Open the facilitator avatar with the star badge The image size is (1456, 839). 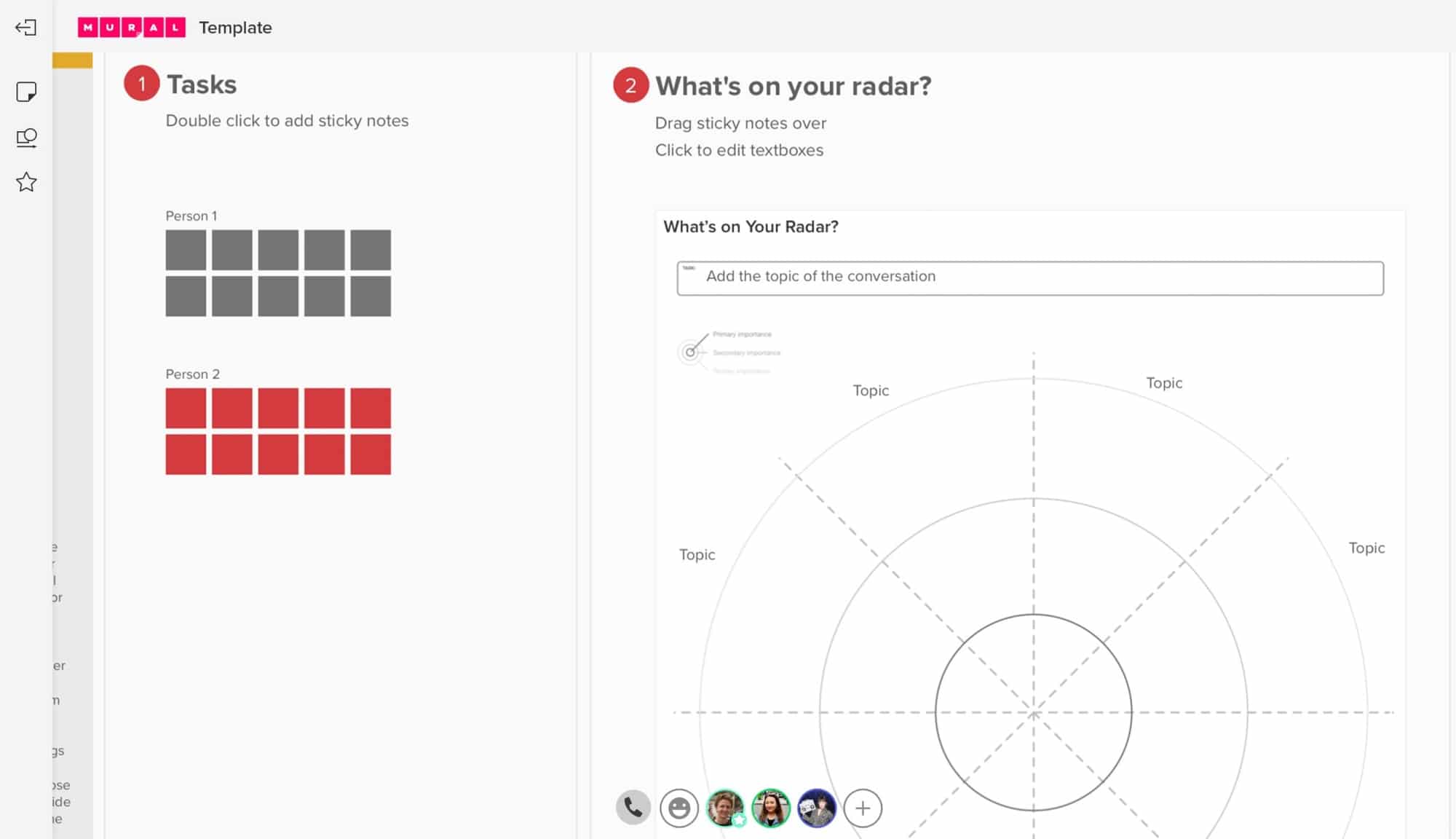click(x=725, y=808)
